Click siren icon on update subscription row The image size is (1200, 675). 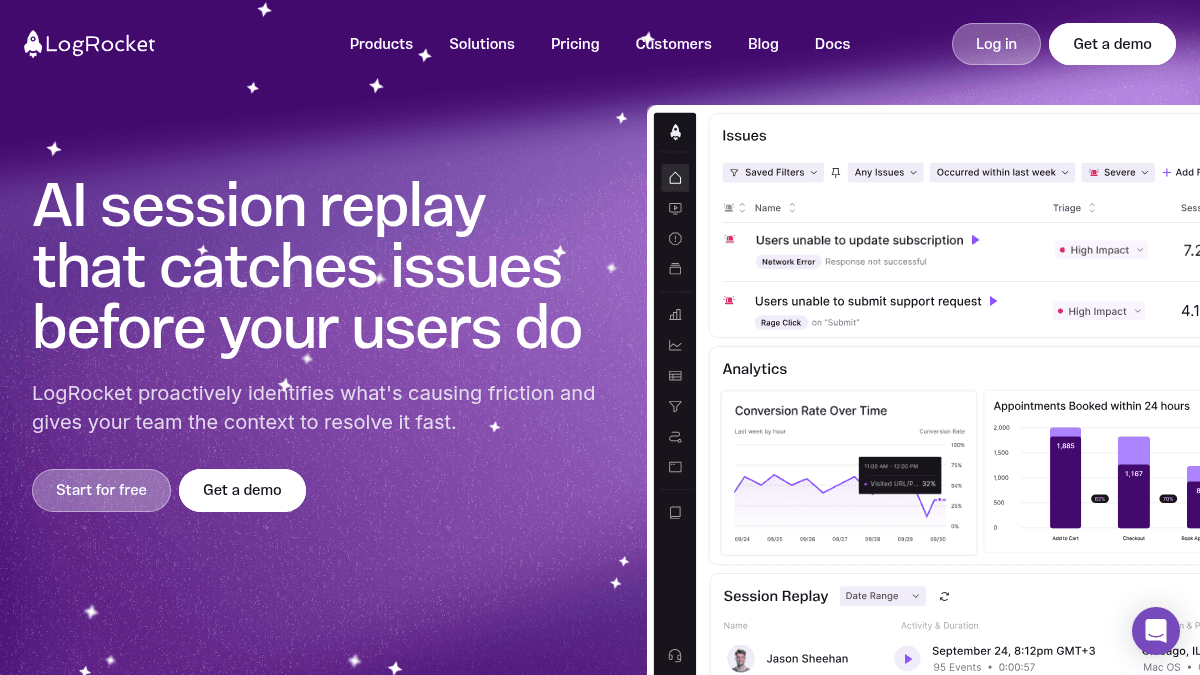point(730,240)
